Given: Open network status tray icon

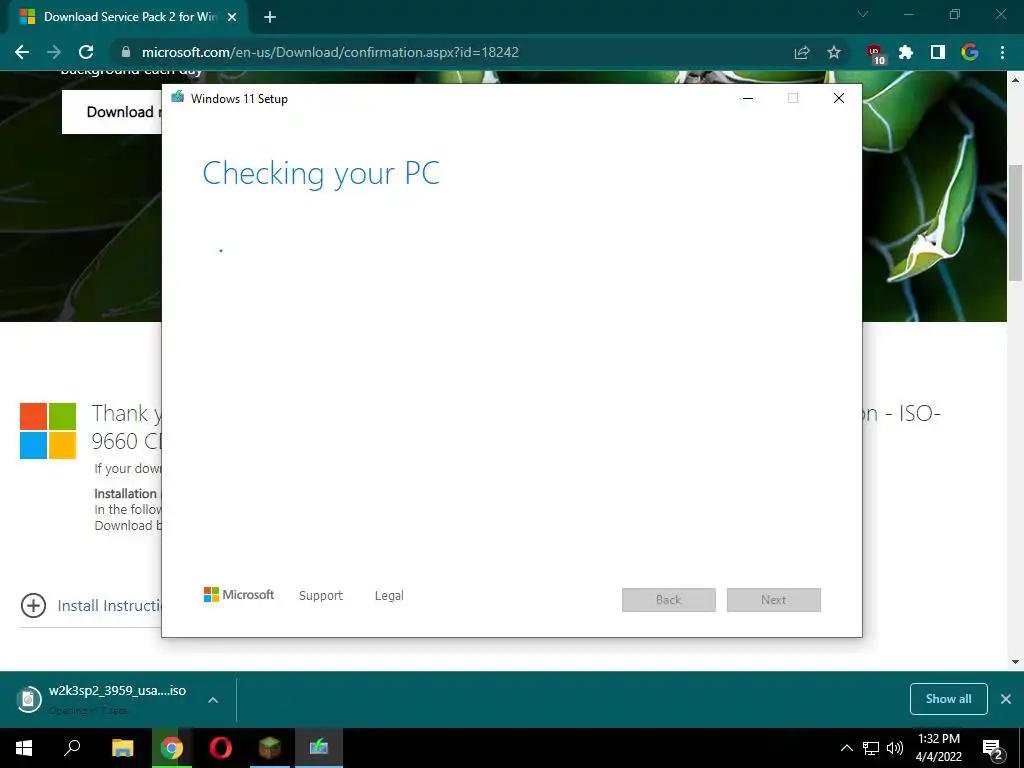Looking at the screenshot, I should pyautogui.click(x=871, y=748).
